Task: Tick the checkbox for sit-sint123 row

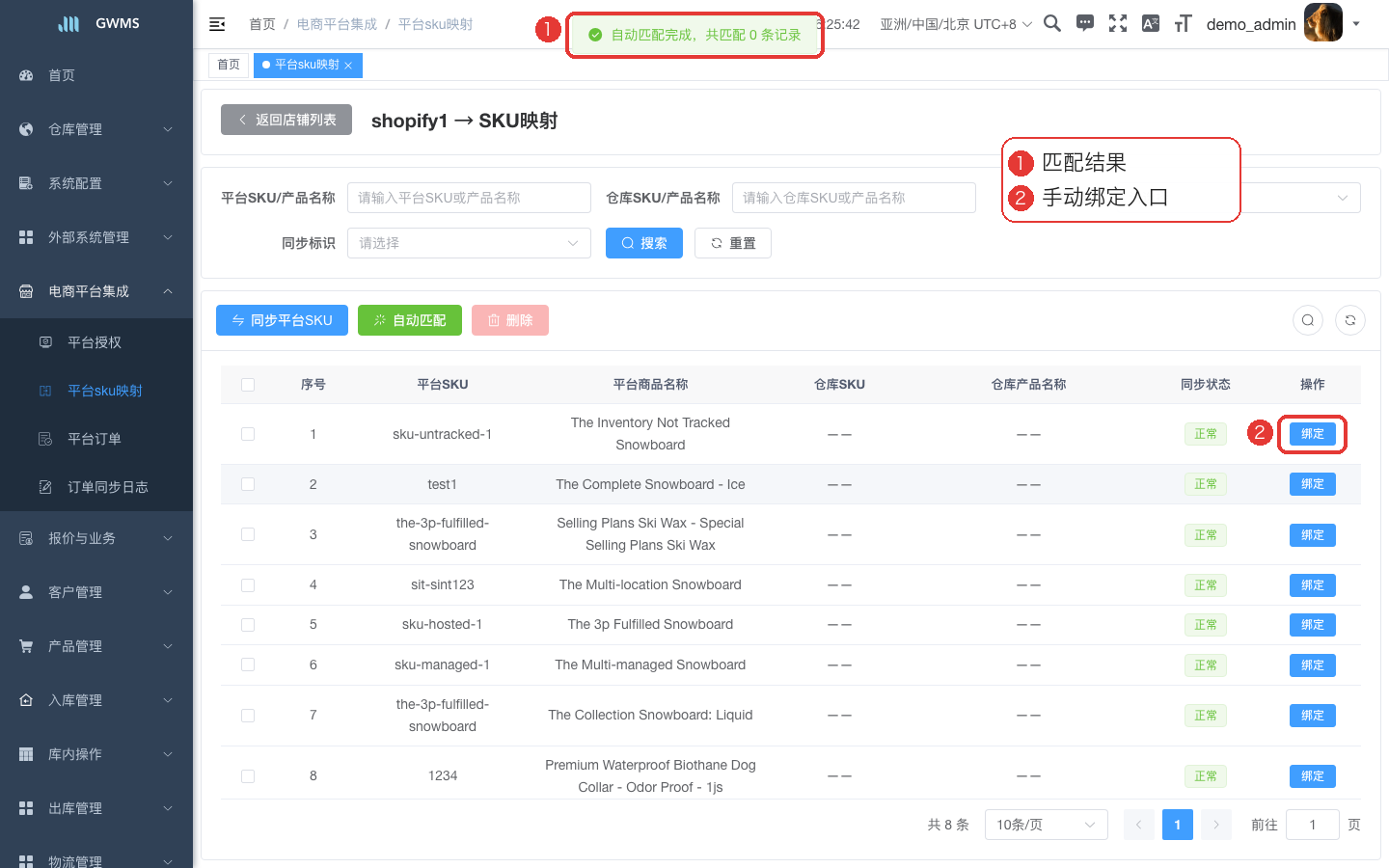Action: [248, 585]
